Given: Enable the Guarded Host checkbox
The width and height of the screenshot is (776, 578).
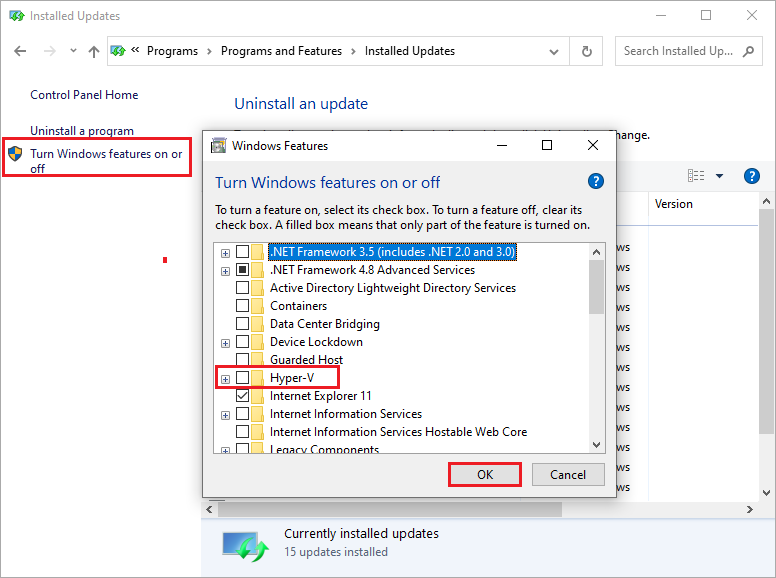Looking at the screenshot, I should [242, 359].
